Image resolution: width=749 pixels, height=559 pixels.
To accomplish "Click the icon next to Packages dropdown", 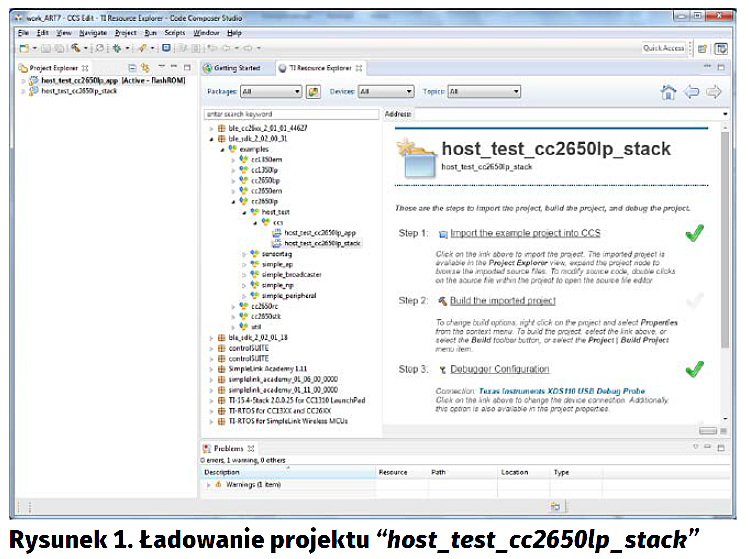I will click(x=313, y=91).
